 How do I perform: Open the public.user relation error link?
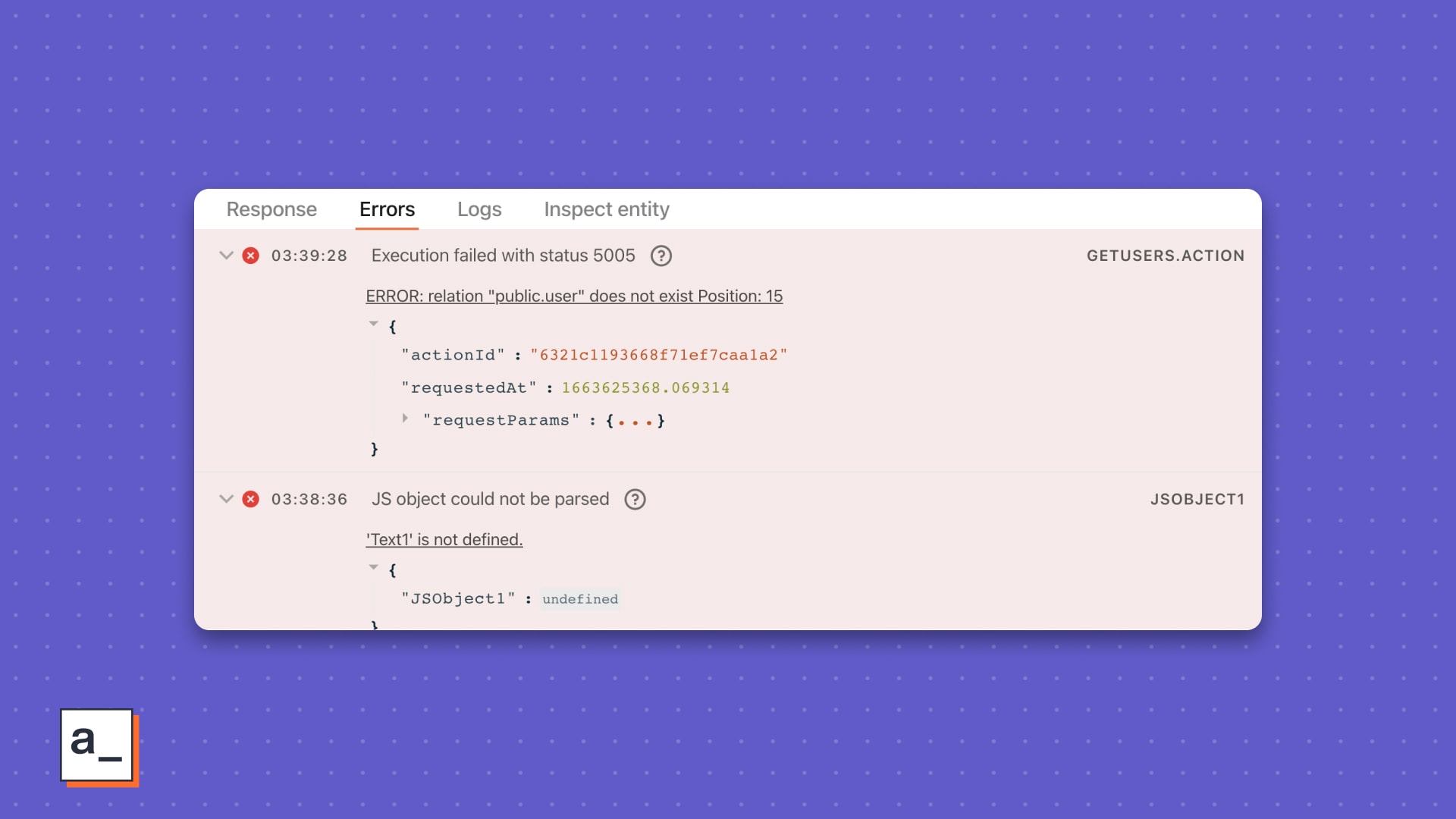pyautogui.click(x=574, y=297)
